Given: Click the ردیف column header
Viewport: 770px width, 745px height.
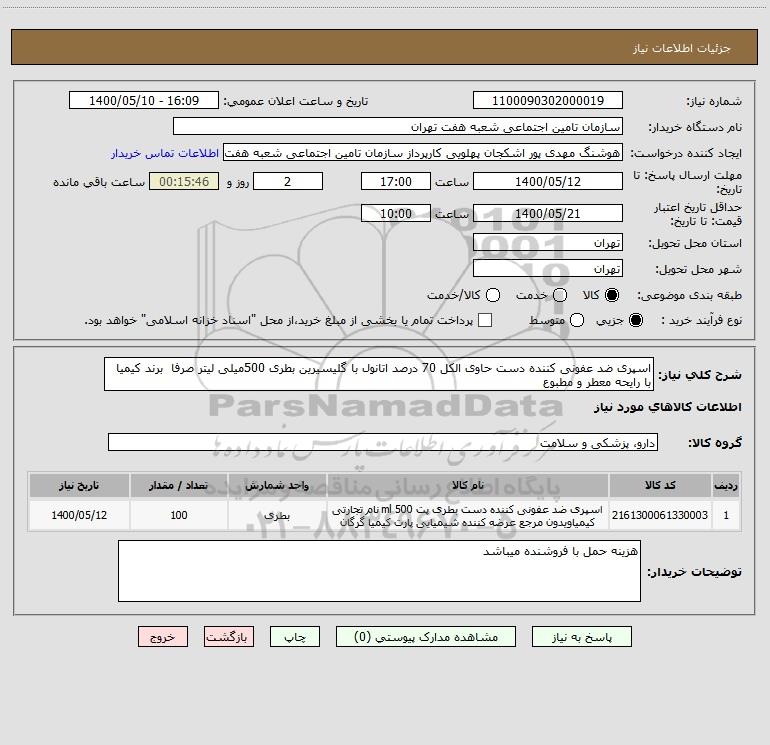Looking at the screenshot, I should pyautogui.click(x=726, y=486).
